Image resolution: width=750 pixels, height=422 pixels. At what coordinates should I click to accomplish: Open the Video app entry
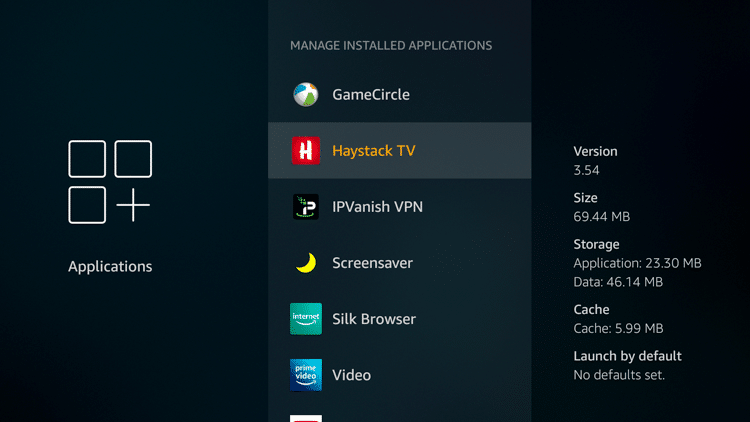pos(399,375)
